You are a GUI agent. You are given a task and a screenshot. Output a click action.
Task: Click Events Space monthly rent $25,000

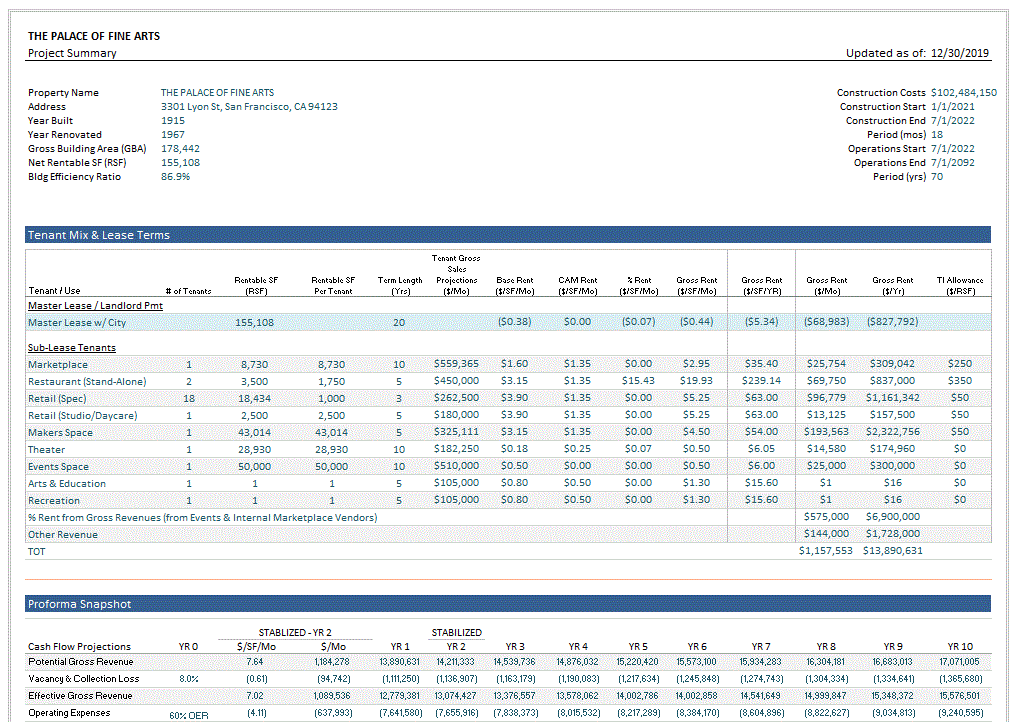[826, 466]
